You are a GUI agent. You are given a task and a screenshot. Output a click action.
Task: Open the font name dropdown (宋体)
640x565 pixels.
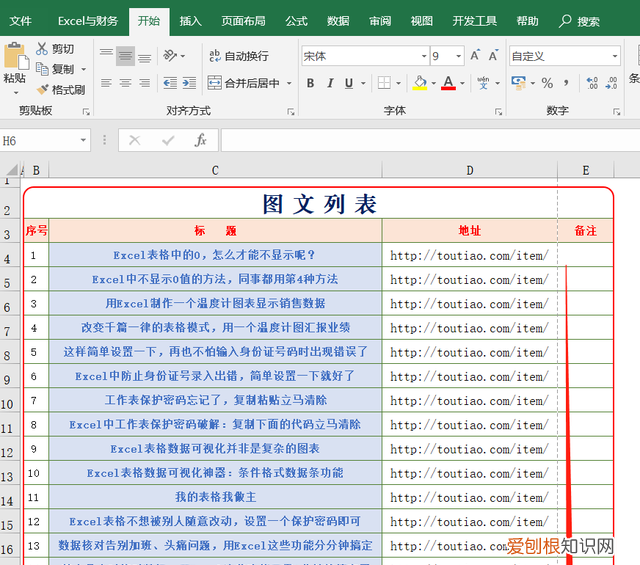click(424, 56)
